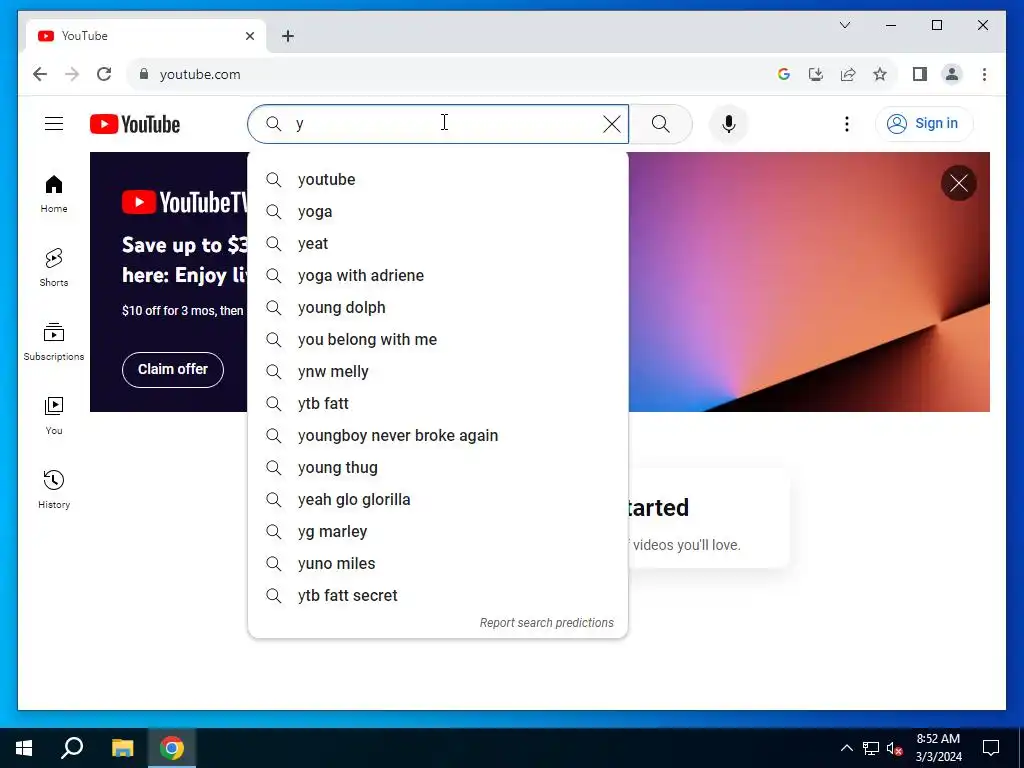Go to Home in the sidebar
1024x768 pixels.
pyautogui.click(x=54, y=194)
